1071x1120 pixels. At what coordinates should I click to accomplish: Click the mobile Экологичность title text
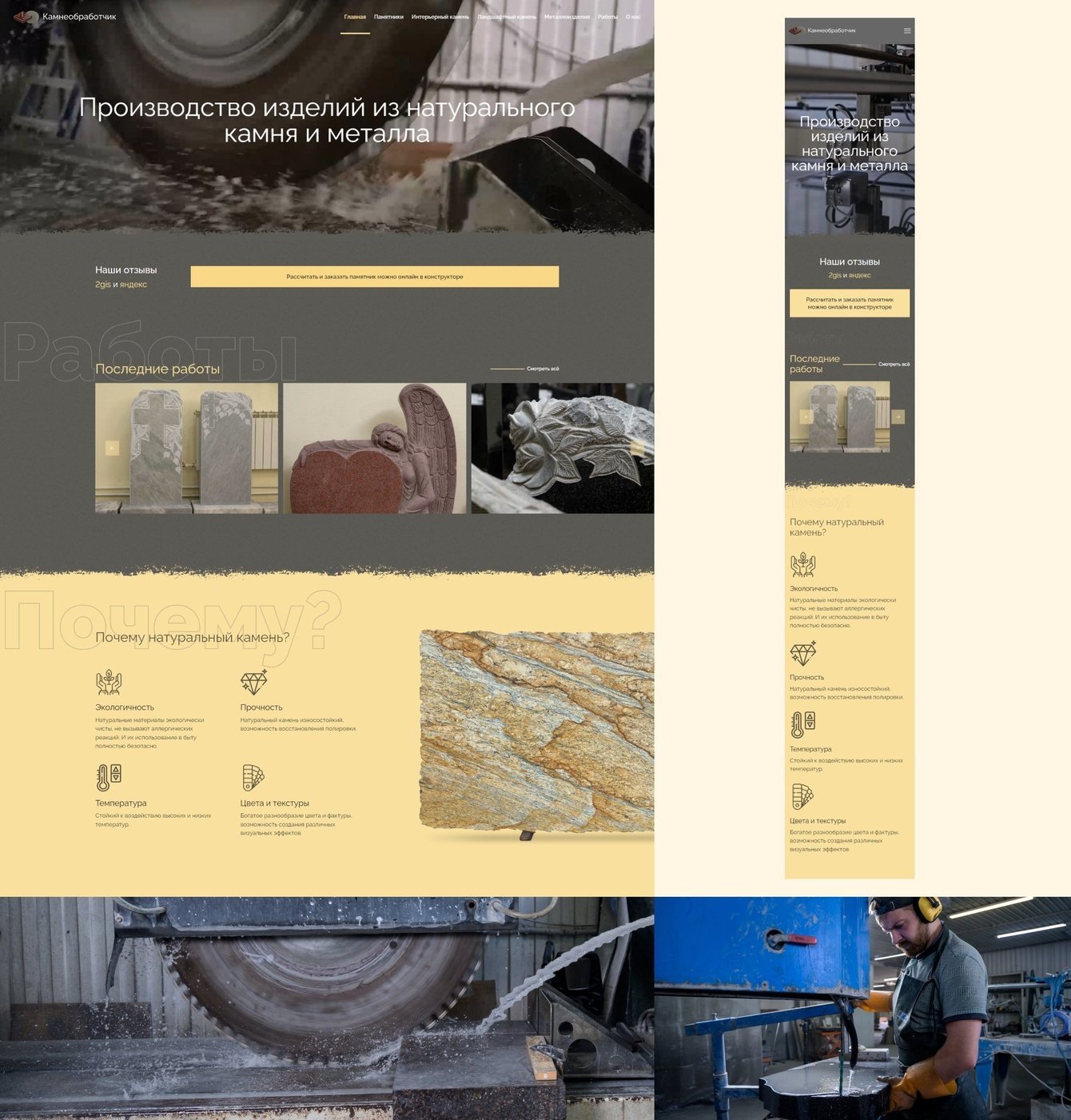click(x=814, y=588)
